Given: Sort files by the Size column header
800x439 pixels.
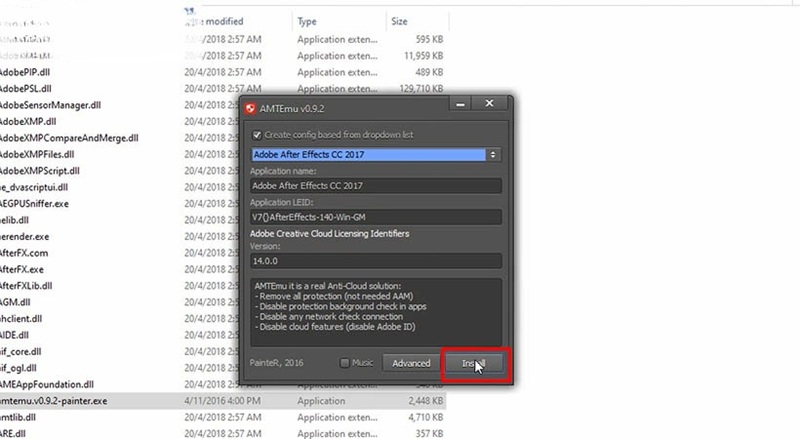Looking at the screenshot, I should click(399, 21).
